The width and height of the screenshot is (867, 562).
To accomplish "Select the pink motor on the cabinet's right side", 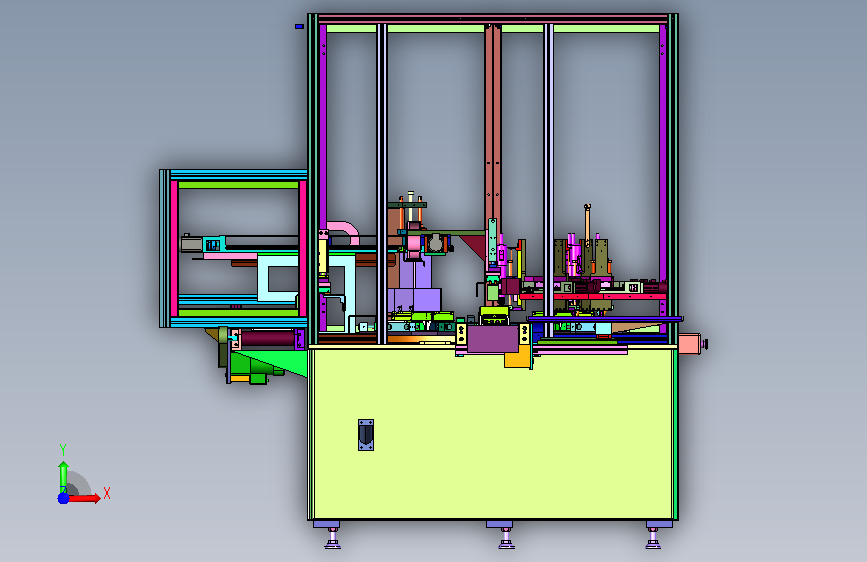I will (x=692, y=344).
